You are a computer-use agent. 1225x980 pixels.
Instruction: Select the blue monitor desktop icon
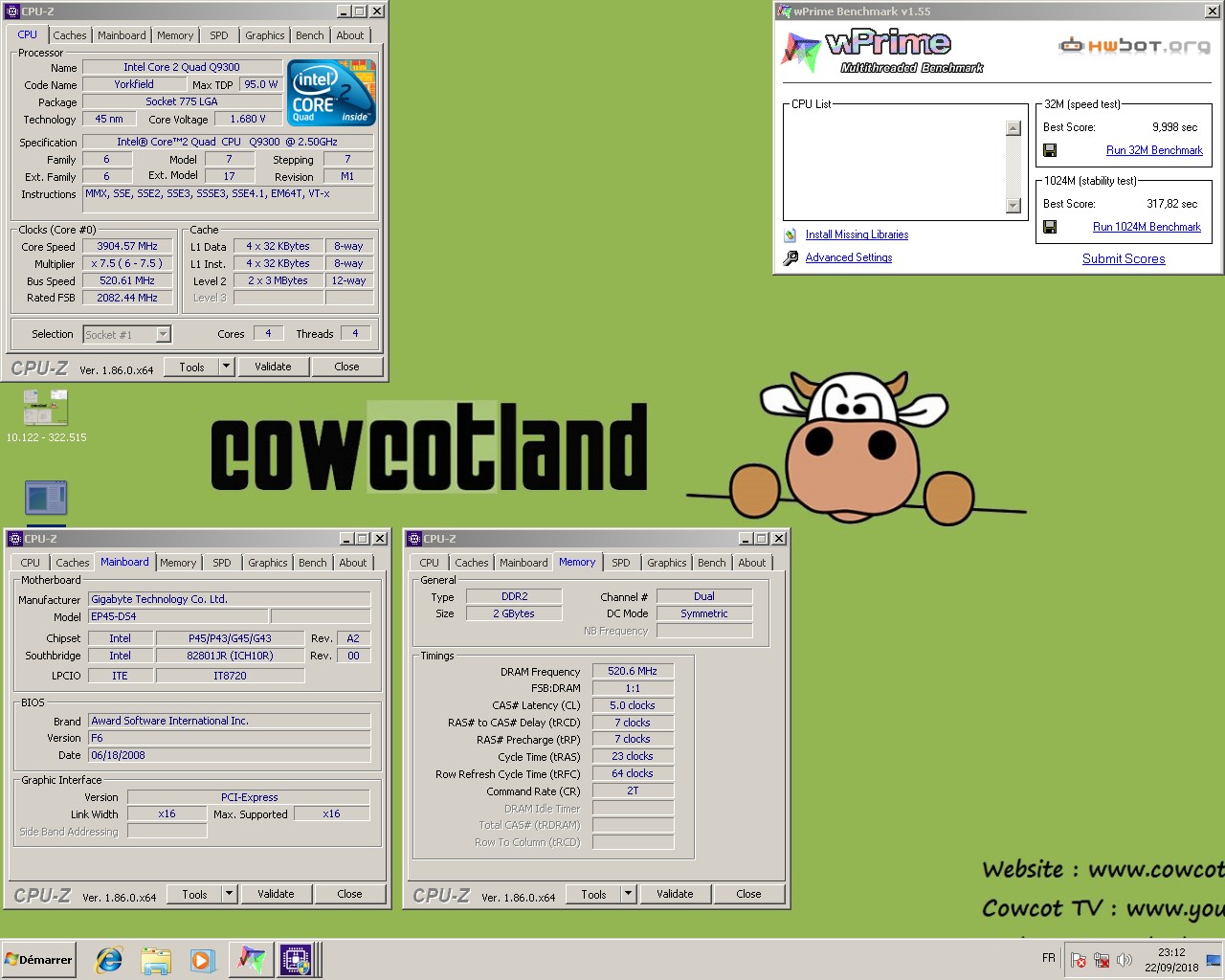[x=46, y=498]
